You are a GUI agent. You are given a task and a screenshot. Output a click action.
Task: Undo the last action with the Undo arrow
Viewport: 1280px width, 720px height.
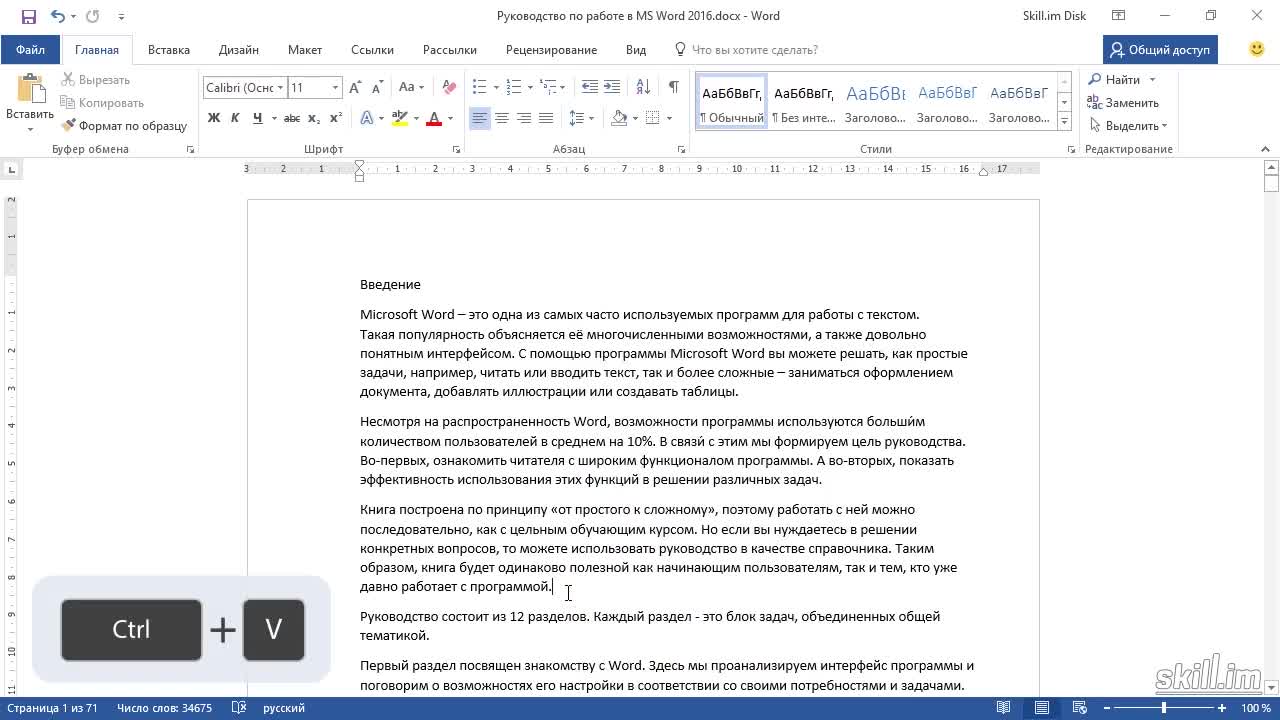coord(57,16)
